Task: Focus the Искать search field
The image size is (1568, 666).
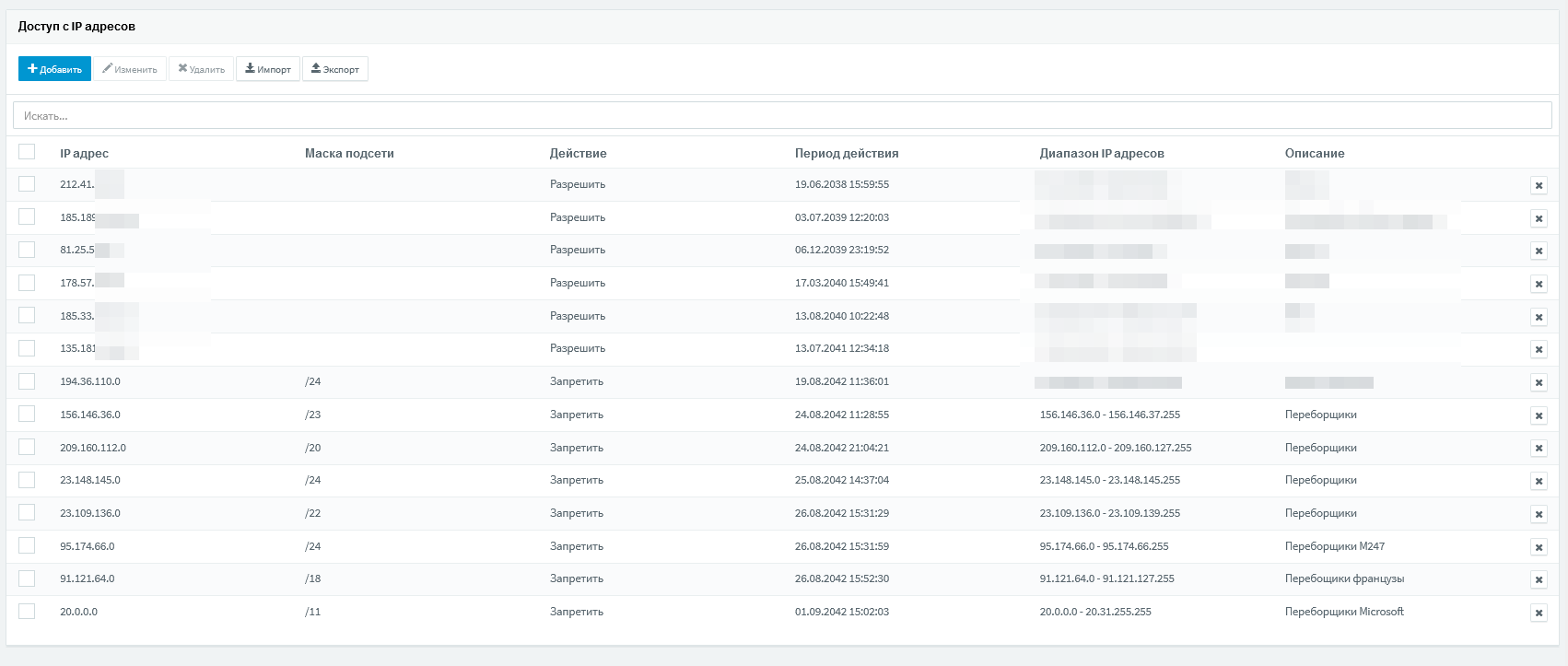Action: tap(782, 115)
